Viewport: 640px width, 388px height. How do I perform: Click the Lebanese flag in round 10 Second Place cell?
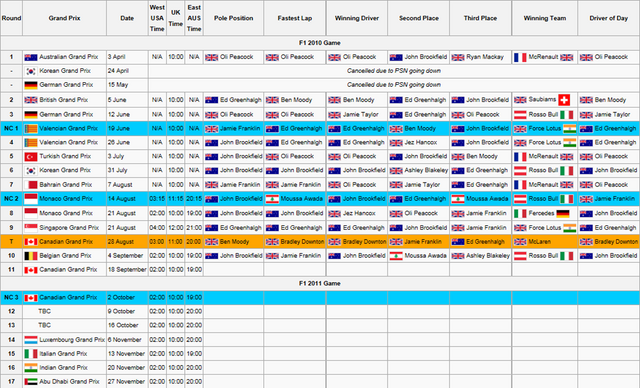click(396, 256)
